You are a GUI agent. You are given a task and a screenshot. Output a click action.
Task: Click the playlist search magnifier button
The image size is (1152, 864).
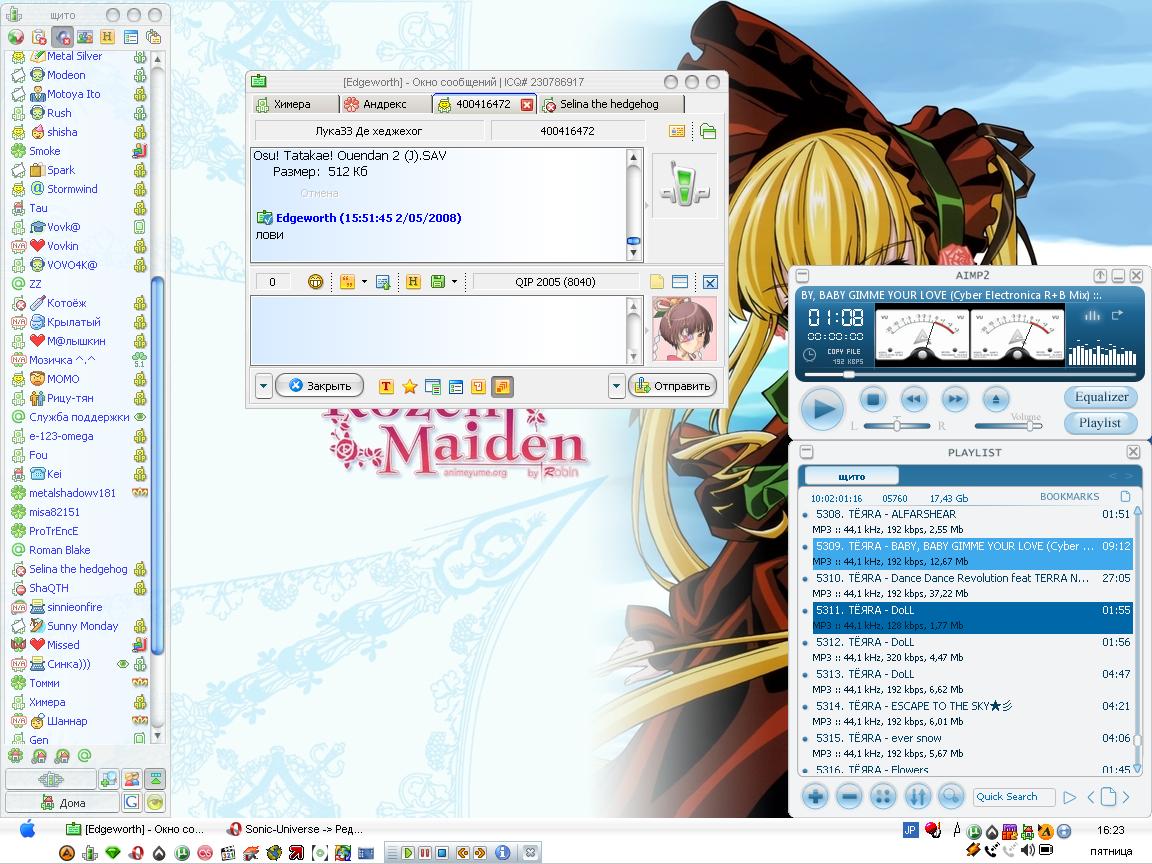pos(951,796)
